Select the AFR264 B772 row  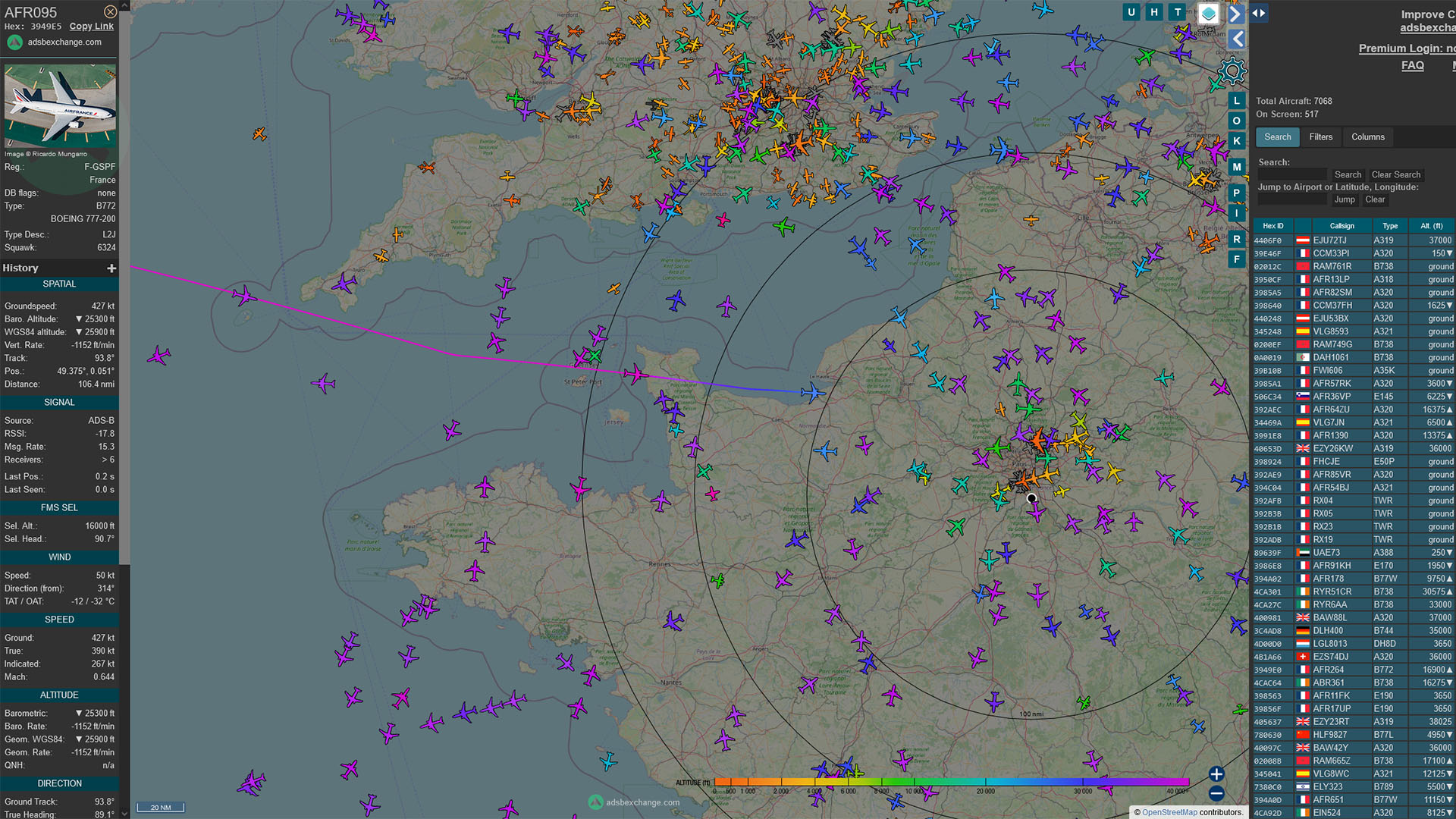(1354, 670)
